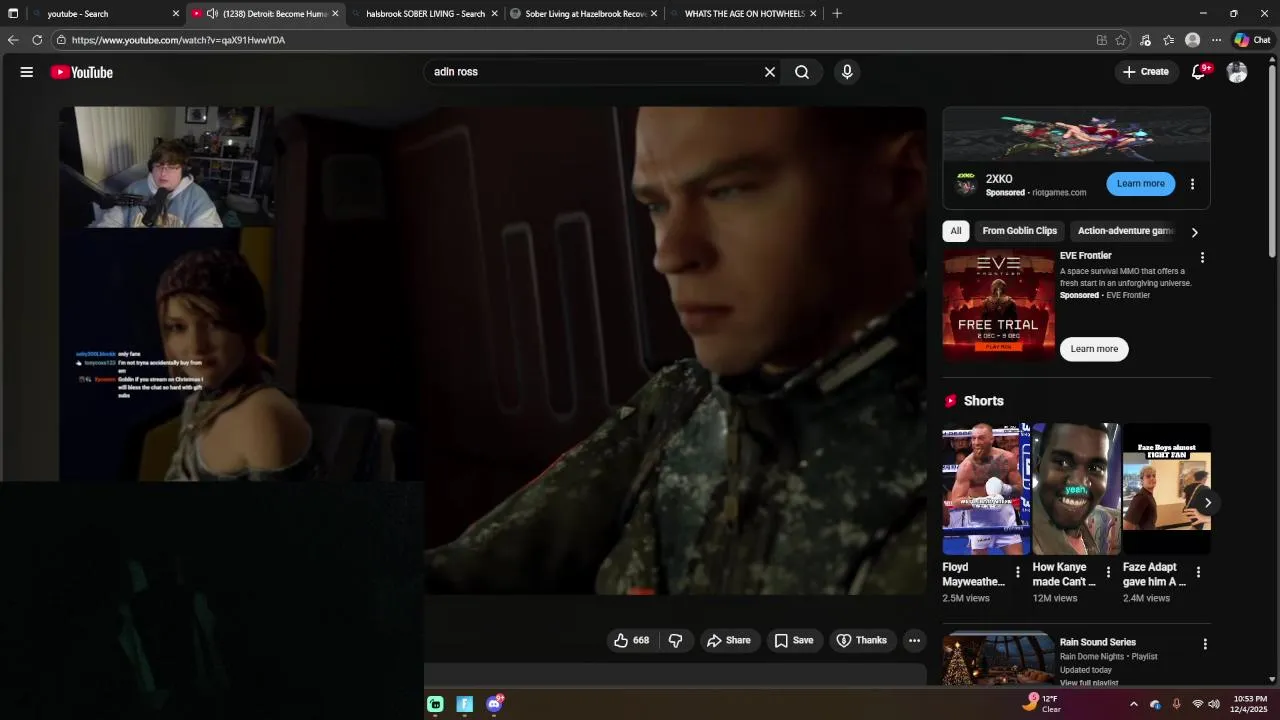The height and width of the screenshot is (720, 1280).
Task: Open menu for the Faze Adapt short
Action: [1198, 573]
